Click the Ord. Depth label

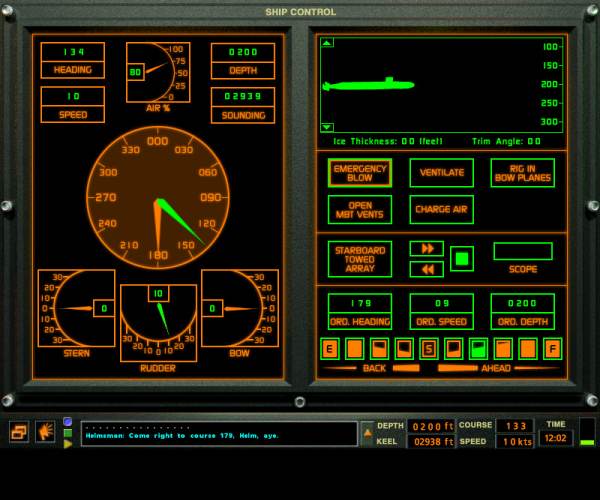click(x=523, y=322)
